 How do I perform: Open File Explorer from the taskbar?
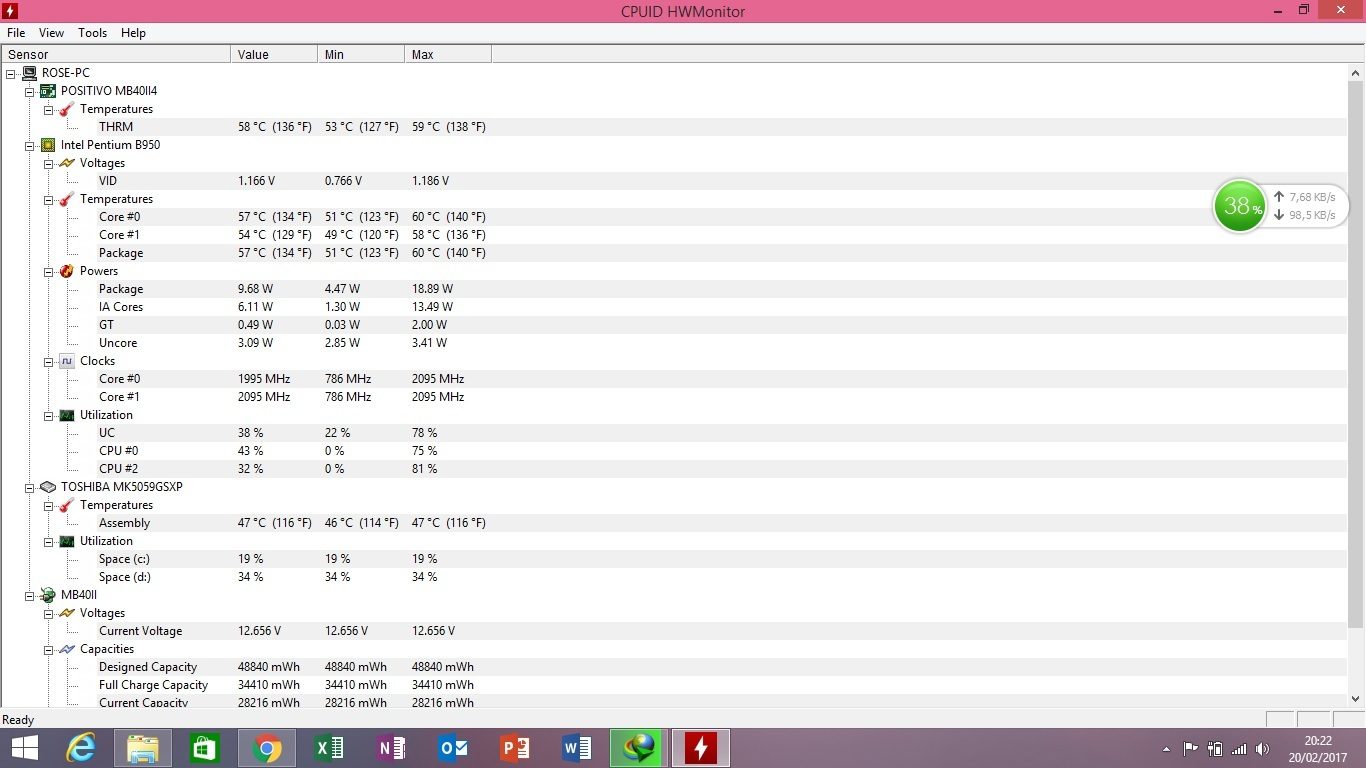pyautogui.click(x=142, y=748)
